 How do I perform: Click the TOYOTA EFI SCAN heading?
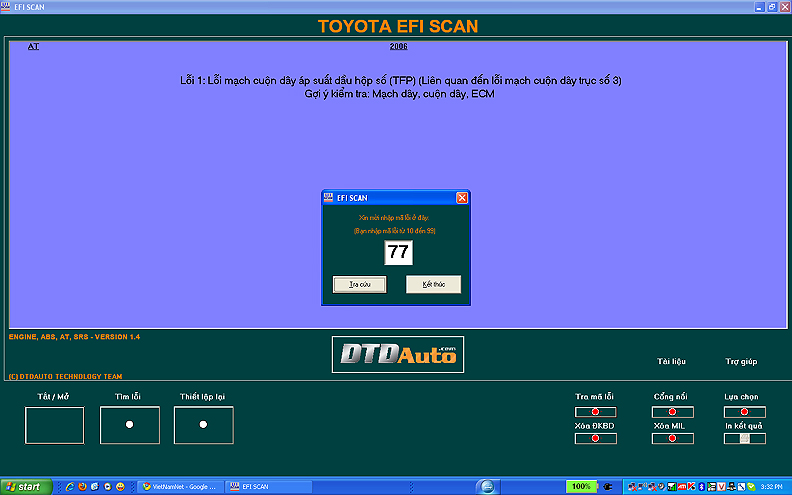(398, 26)
